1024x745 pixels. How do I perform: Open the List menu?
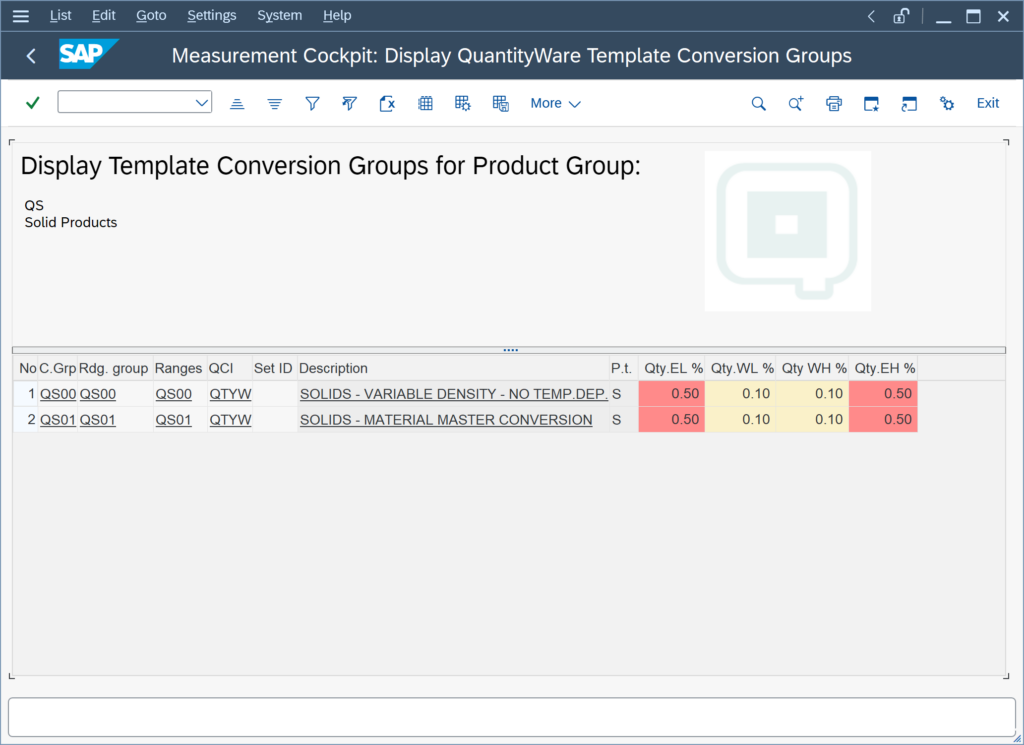tap(61, 15)
